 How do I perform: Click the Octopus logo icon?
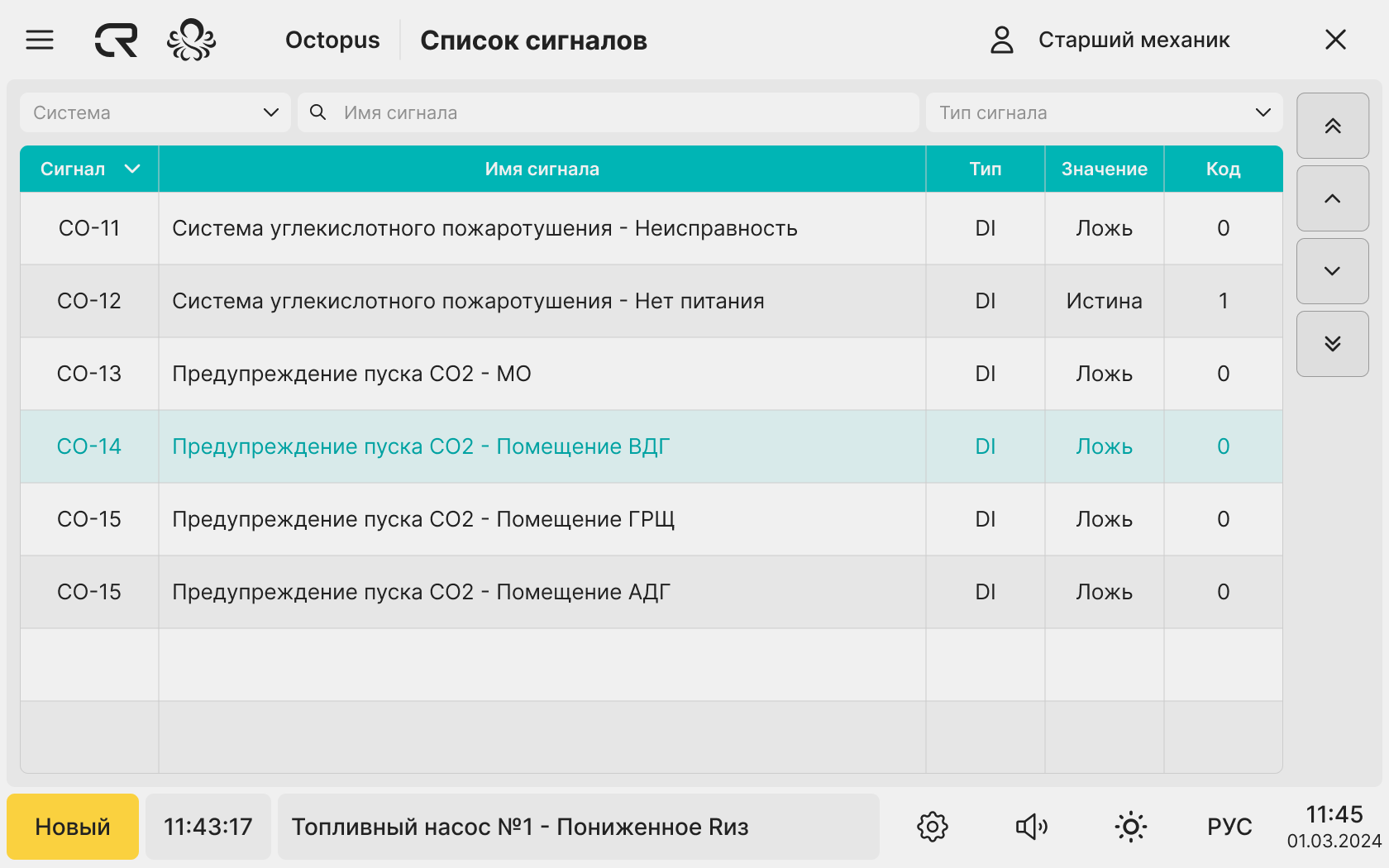(191, 40)
